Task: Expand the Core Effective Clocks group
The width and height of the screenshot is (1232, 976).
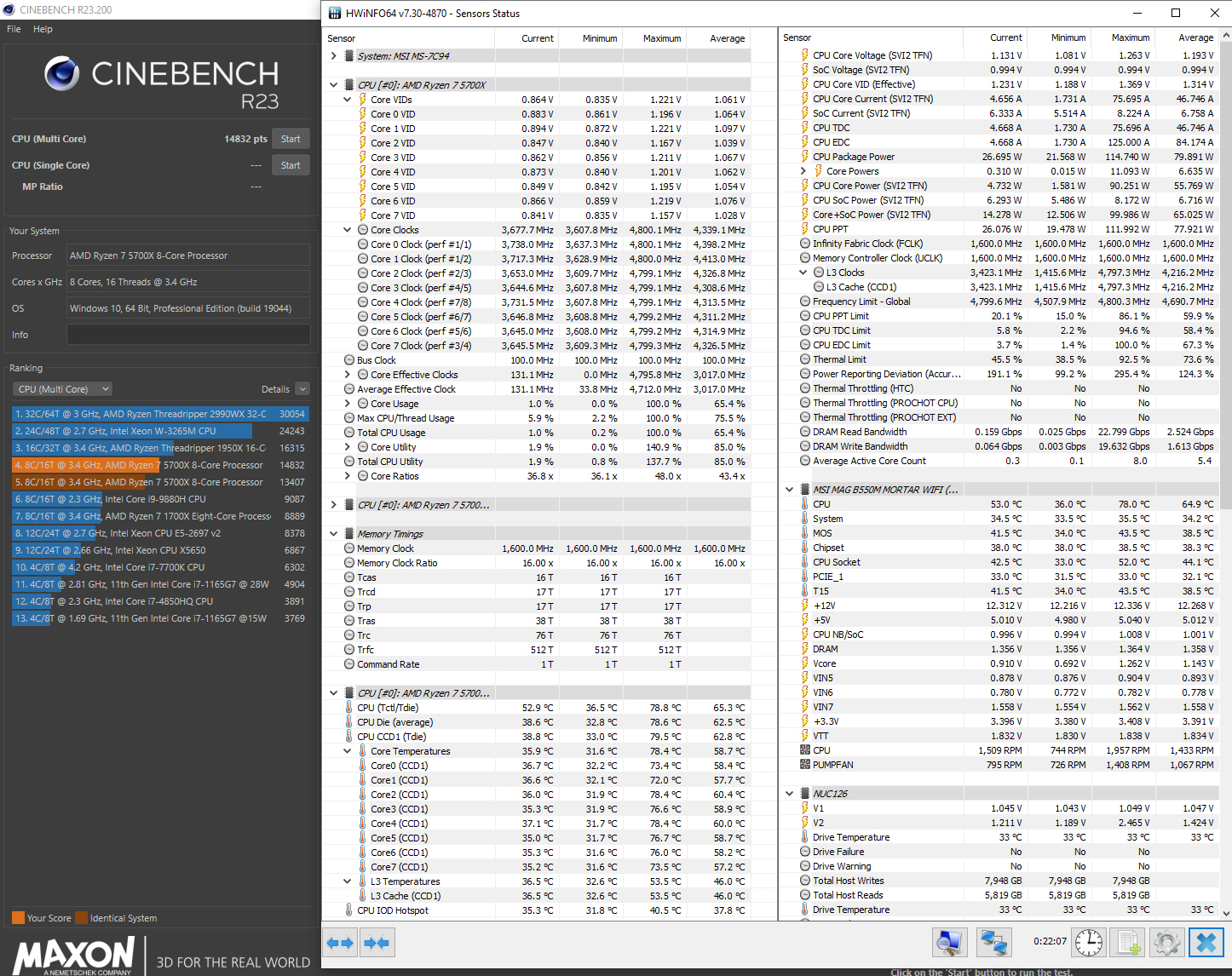Action: tap(348, 375)
